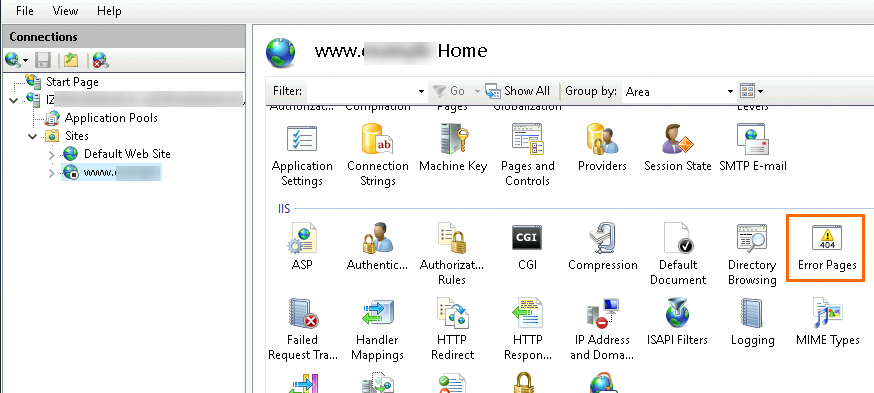Open the View menu
The width and height of the screenshot is (874, 393).
[65, 11]
